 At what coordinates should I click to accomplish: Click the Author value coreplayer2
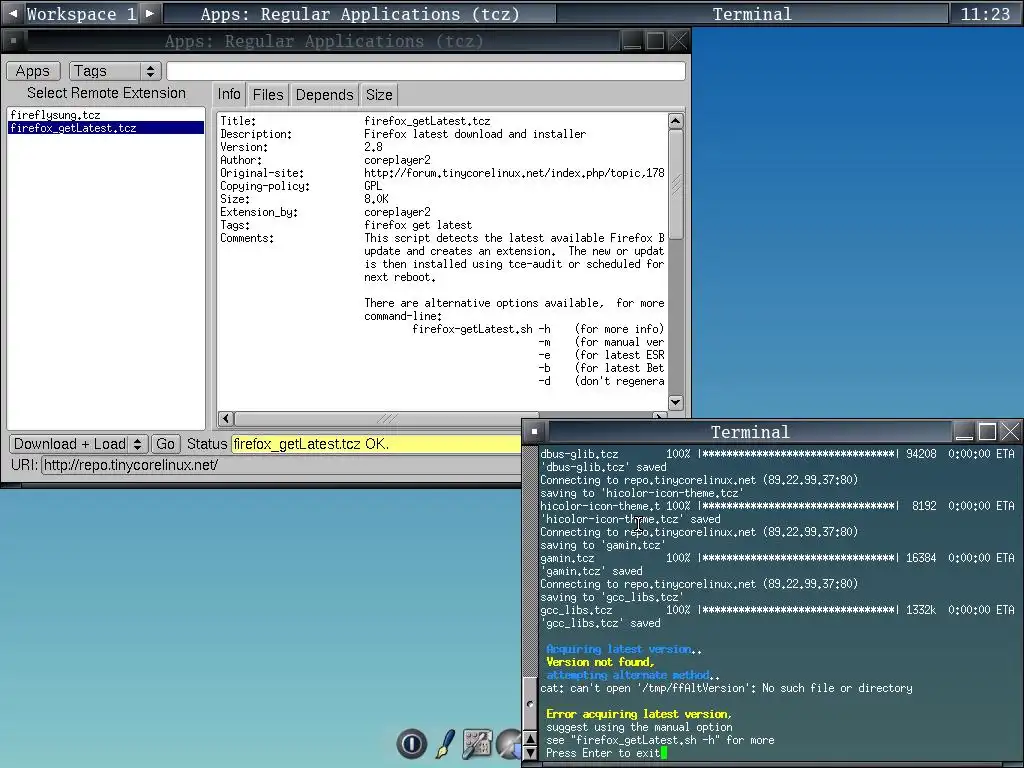(397, 160)
